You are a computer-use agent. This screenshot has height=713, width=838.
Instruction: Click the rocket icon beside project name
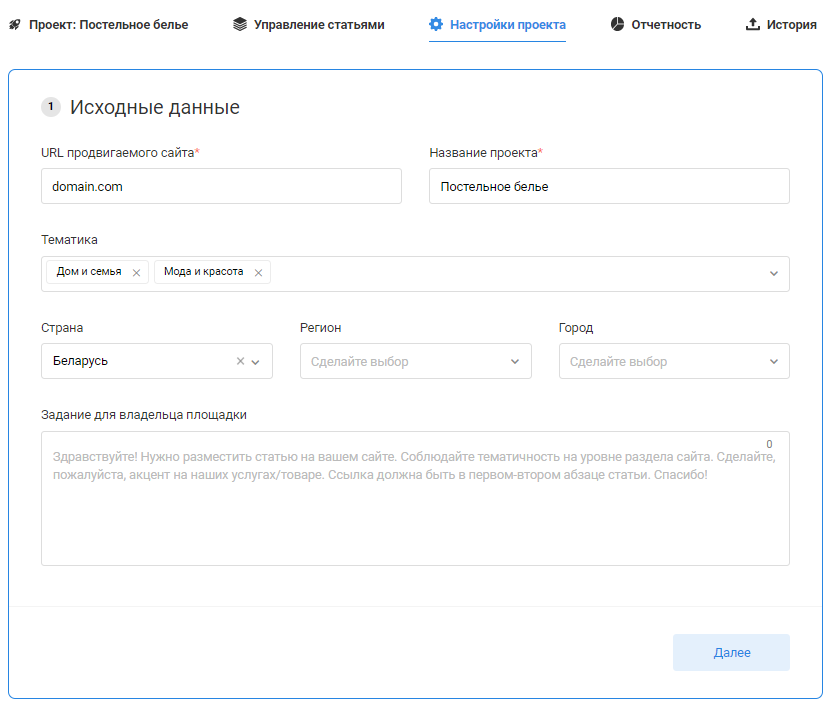coord(15,25)
